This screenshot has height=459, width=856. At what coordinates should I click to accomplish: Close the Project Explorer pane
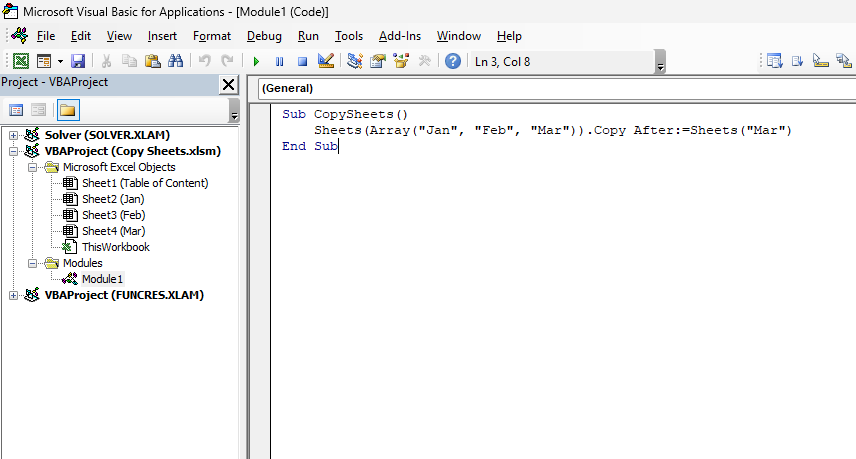click(228, 85)
